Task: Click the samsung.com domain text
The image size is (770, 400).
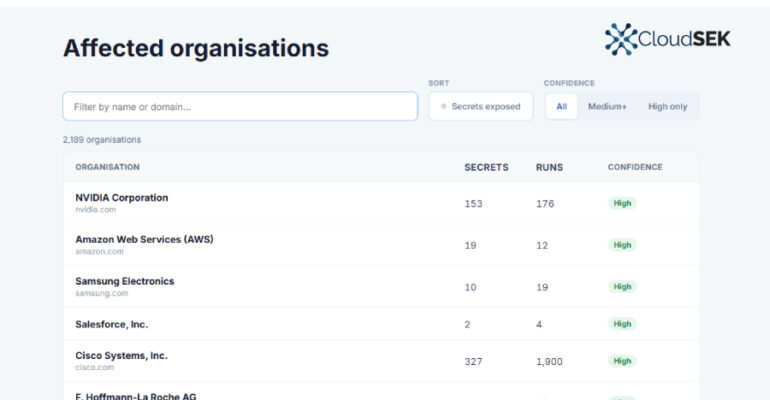Action: click(102, 293)
